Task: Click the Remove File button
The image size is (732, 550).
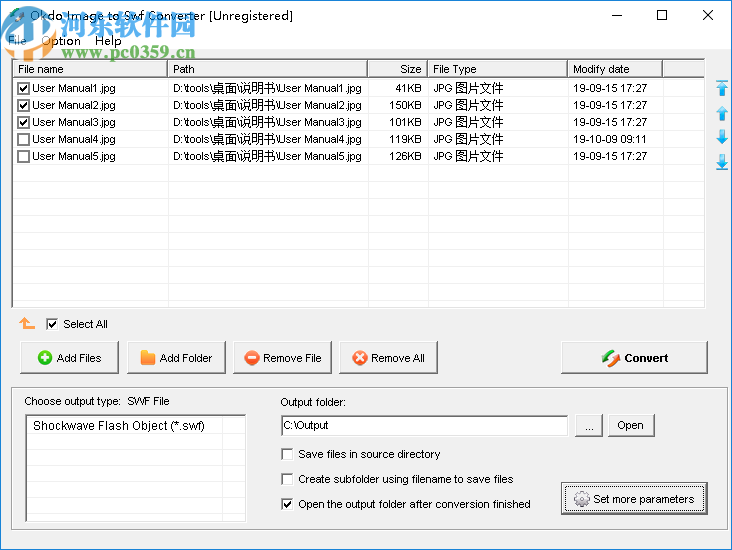Action: pos(282,358)
